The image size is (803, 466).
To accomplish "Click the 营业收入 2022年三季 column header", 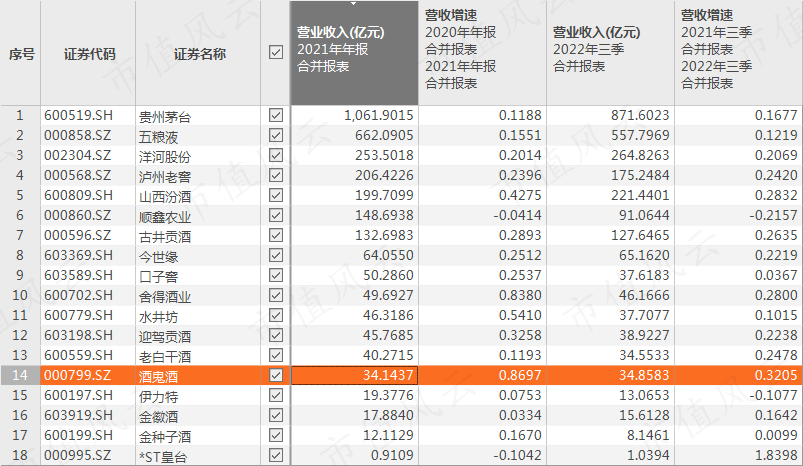I will [x=610, y=53].
